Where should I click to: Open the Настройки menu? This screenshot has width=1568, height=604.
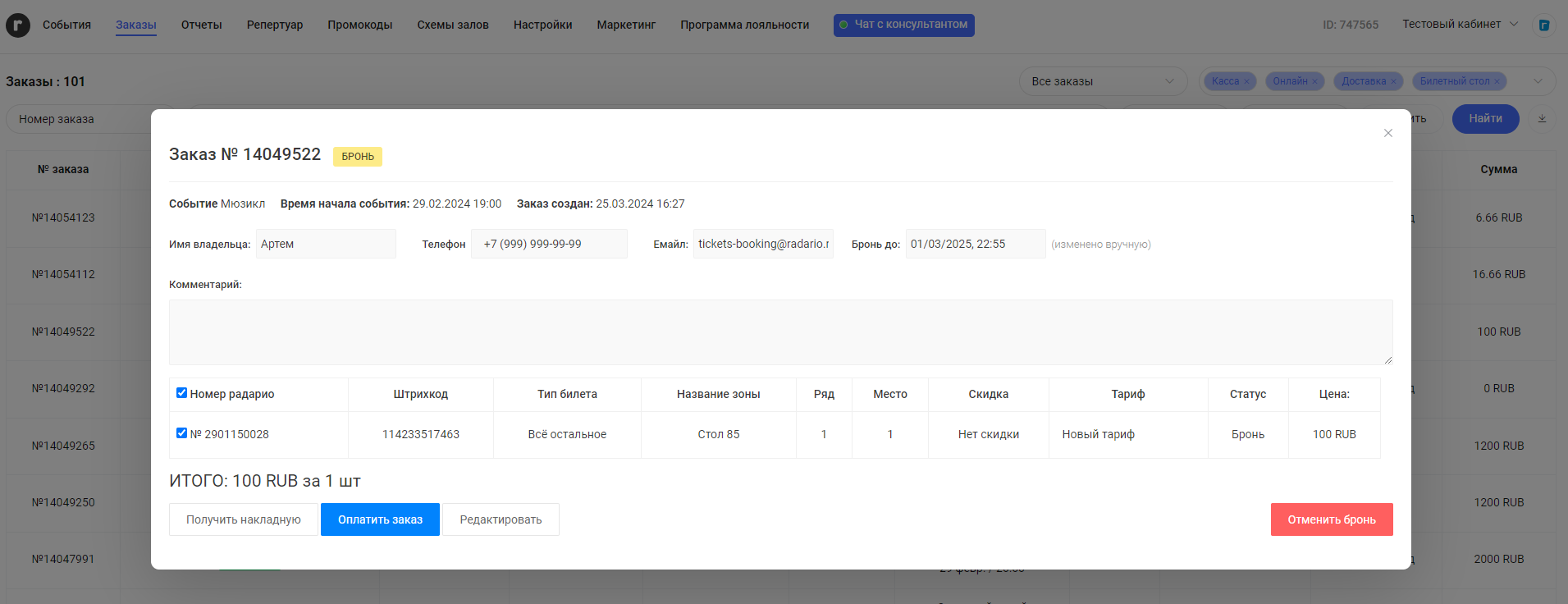tap(543, 25)
